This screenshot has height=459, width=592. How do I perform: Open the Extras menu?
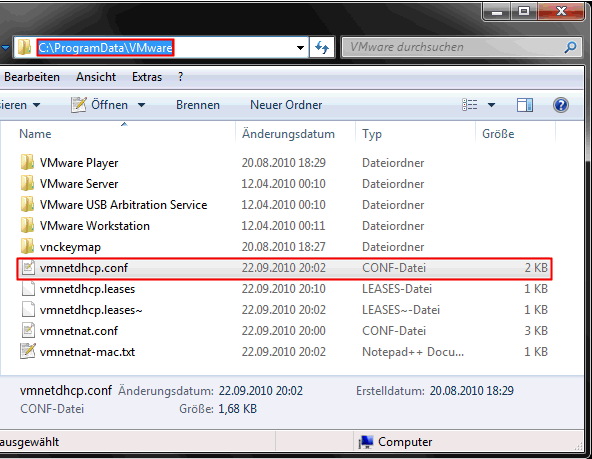(x=147, y=77)
